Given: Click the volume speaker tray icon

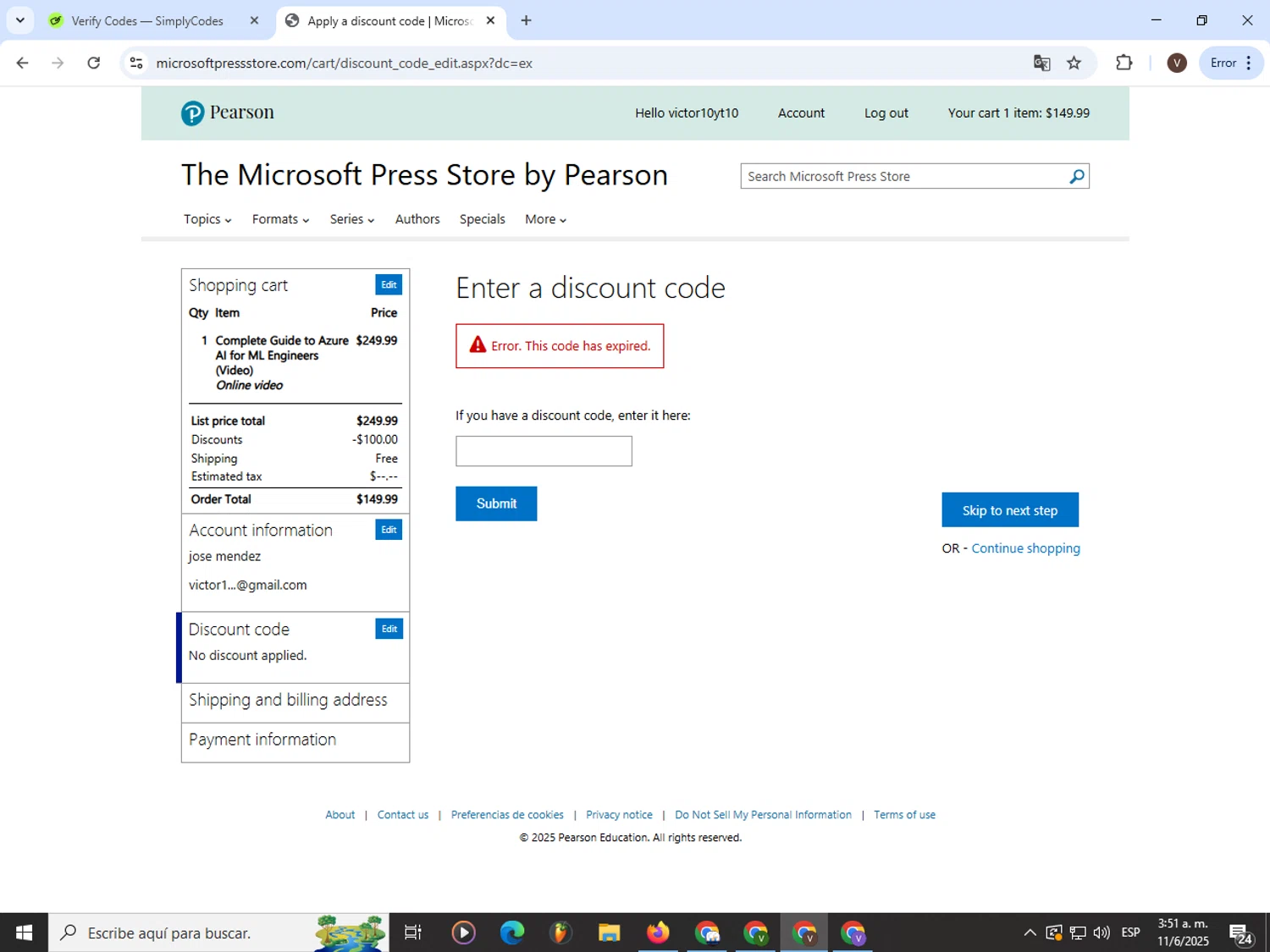Looking at the screenshot, I should (x=1102, y=933).
